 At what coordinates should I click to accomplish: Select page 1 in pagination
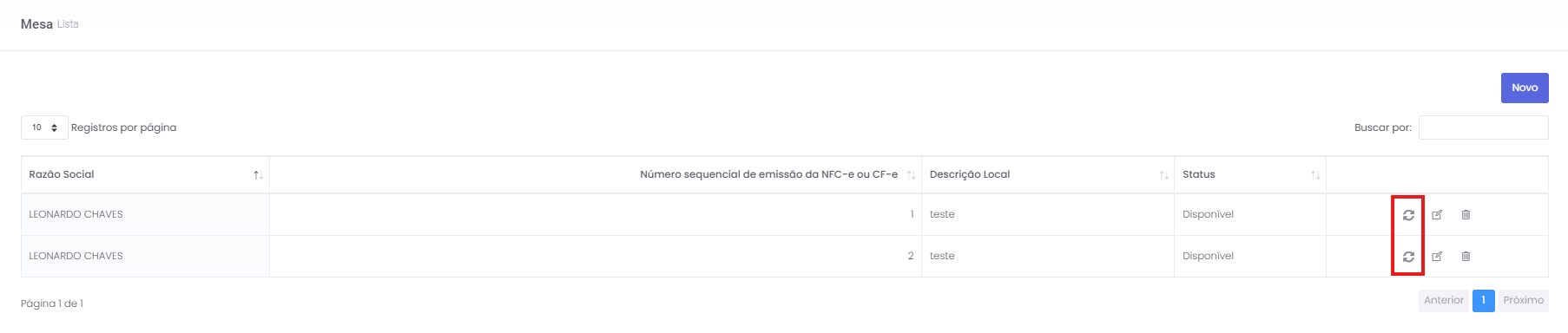point(1484,300)
